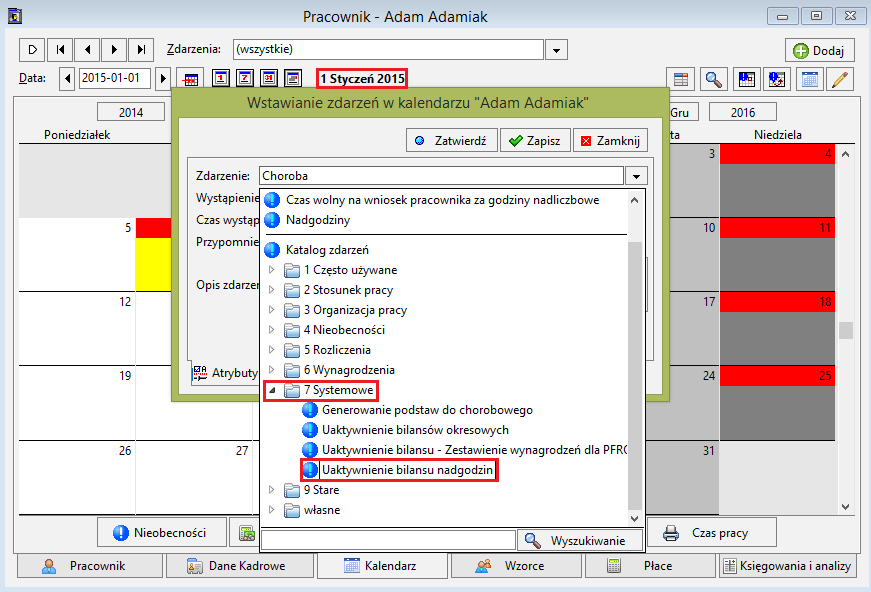871x592 pixels.
Task: Open the go-to-date calendar icon
Action: point(191,79)
